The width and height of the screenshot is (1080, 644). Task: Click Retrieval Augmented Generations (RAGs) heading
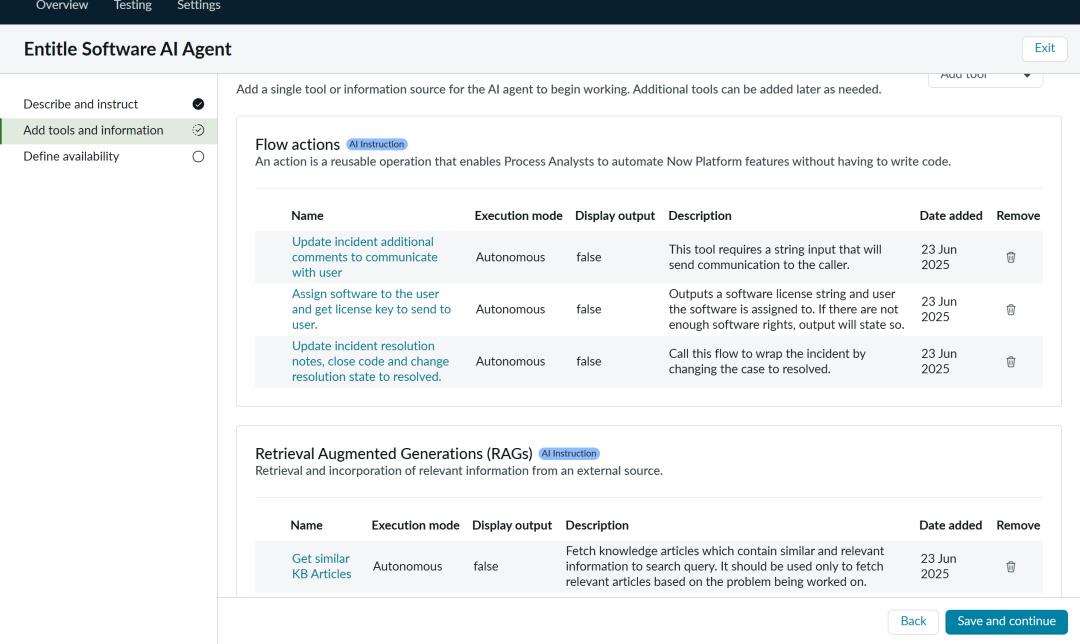click(393, 454)
